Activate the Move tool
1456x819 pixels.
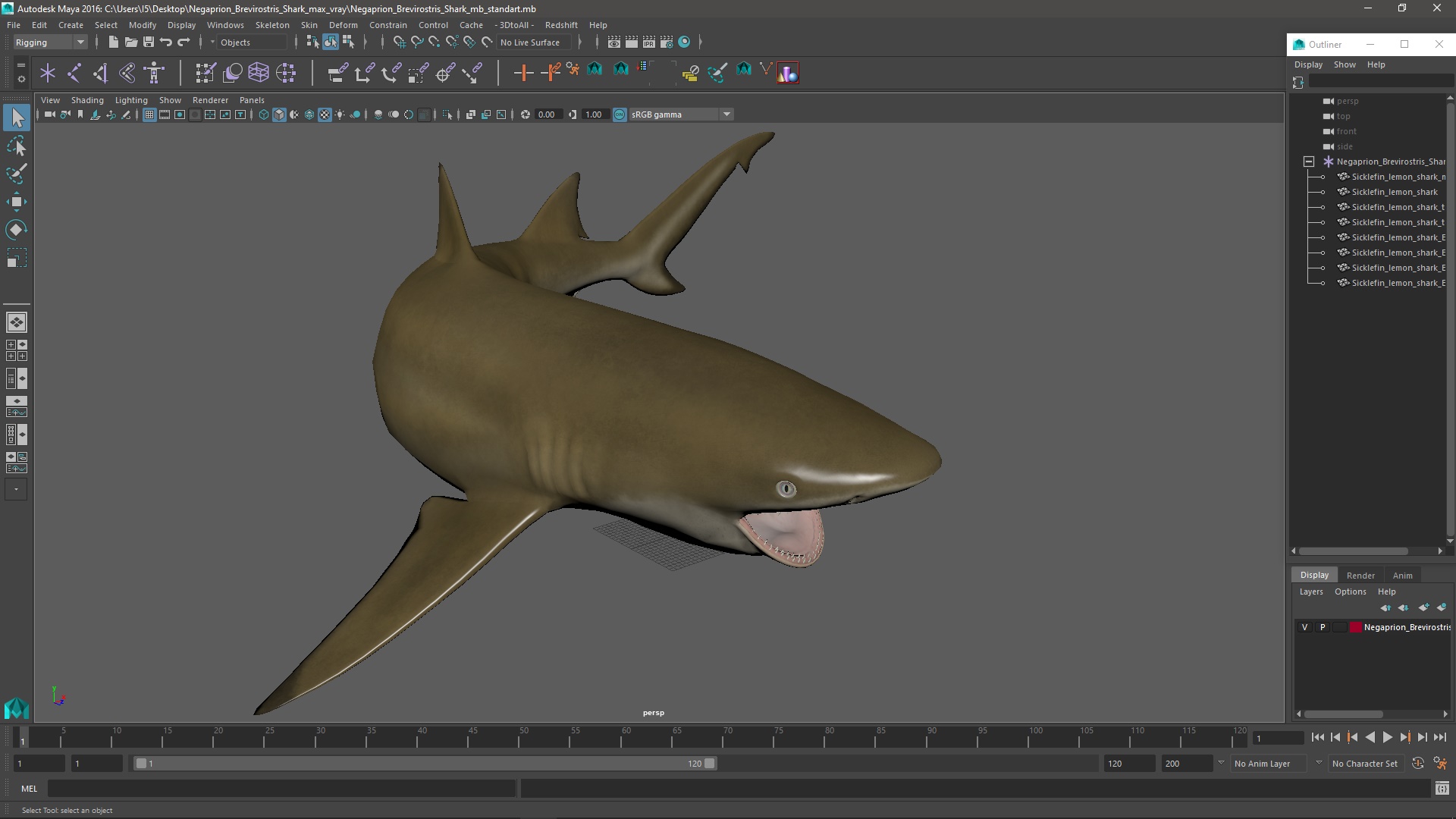pyautogui.click(x=17, y=202)
